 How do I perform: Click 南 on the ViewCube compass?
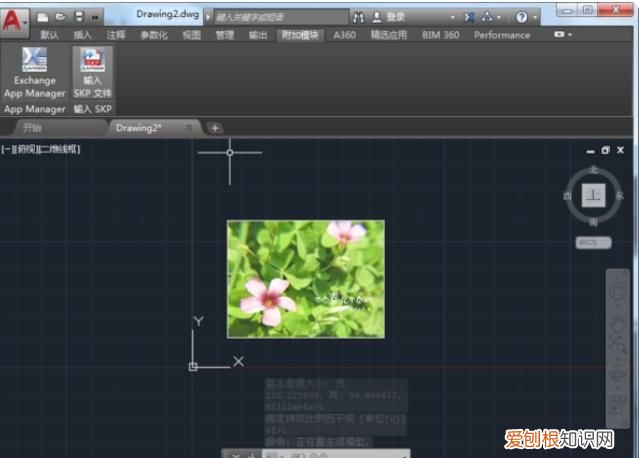pyautogui.click(x=594, y=222)
